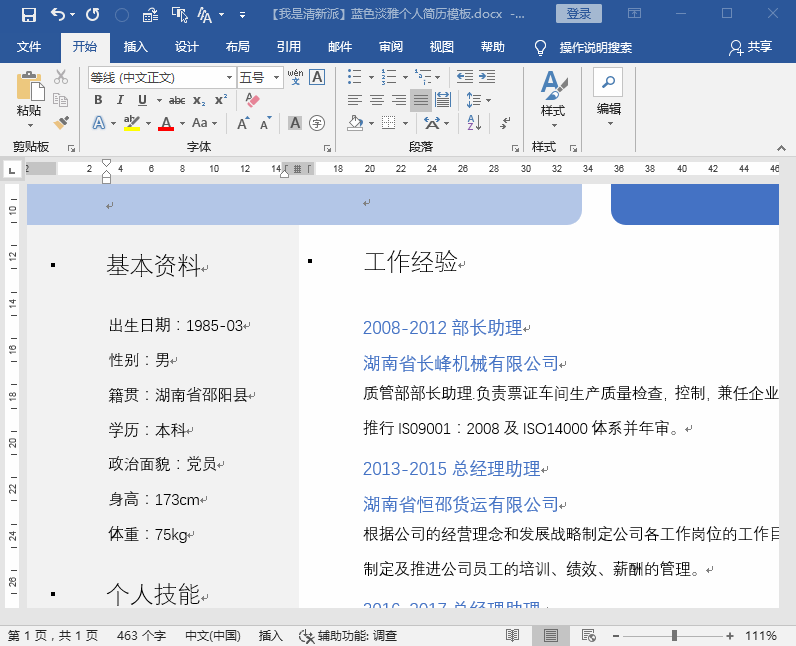Image resolution: width=796 pixels, height=646 pixels.
Task: Click Align Left icon
Action: [x=354, y=100]
